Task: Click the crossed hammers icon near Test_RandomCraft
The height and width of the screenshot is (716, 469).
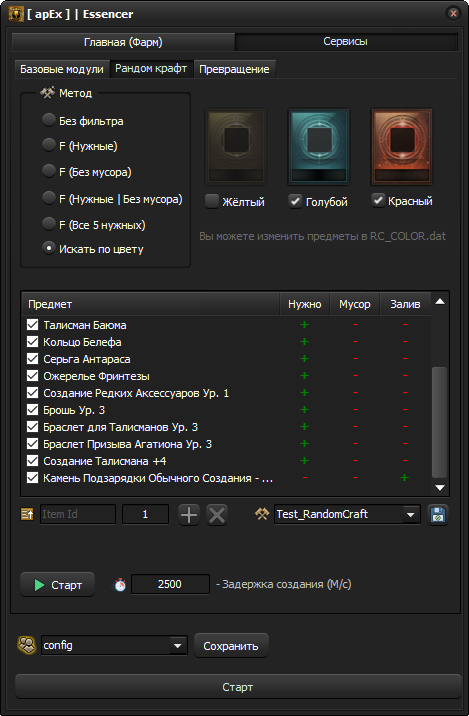Action: [x=262, y=514]
